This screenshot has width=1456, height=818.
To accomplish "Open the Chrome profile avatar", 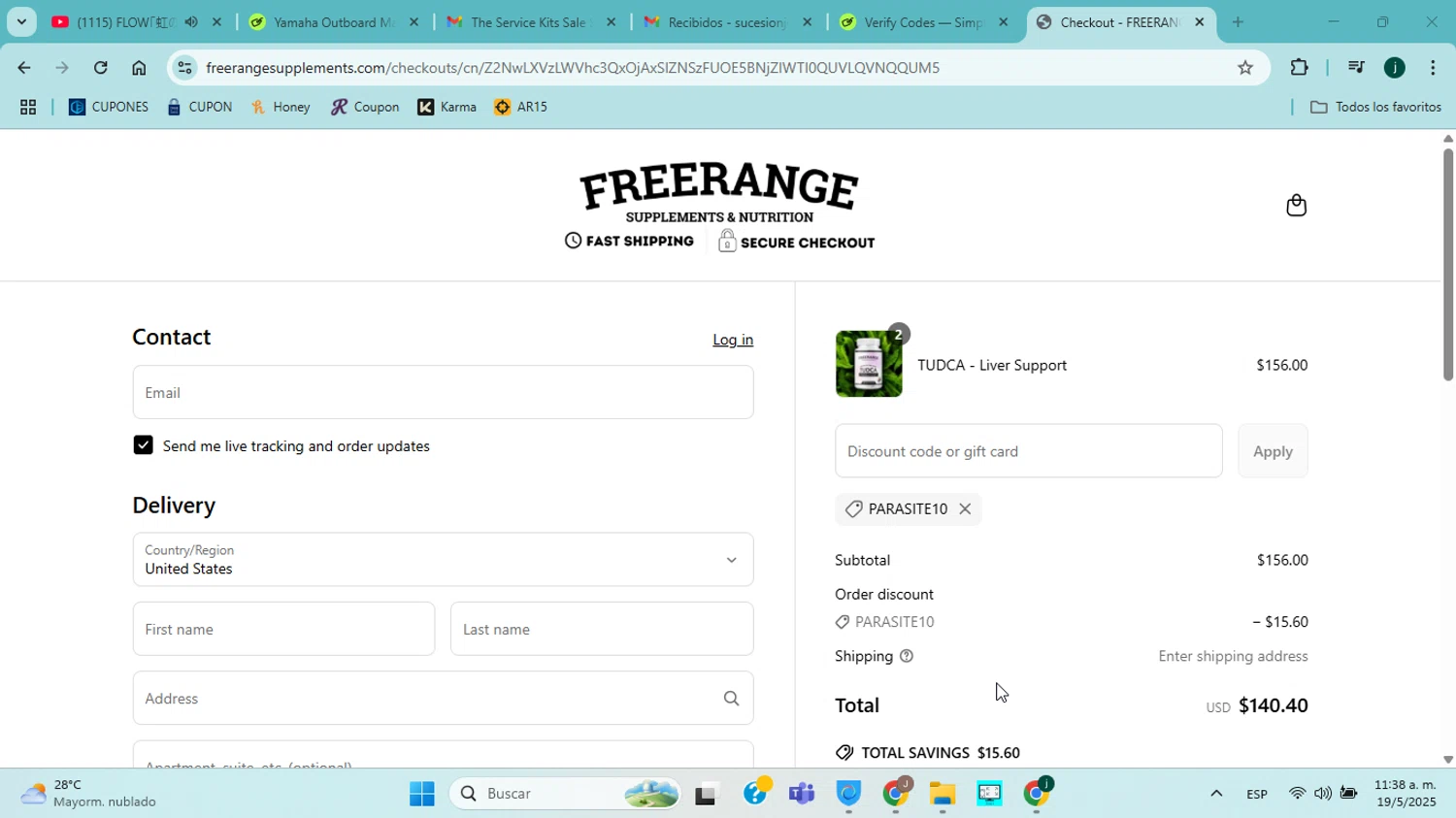I will [1395, 68].
